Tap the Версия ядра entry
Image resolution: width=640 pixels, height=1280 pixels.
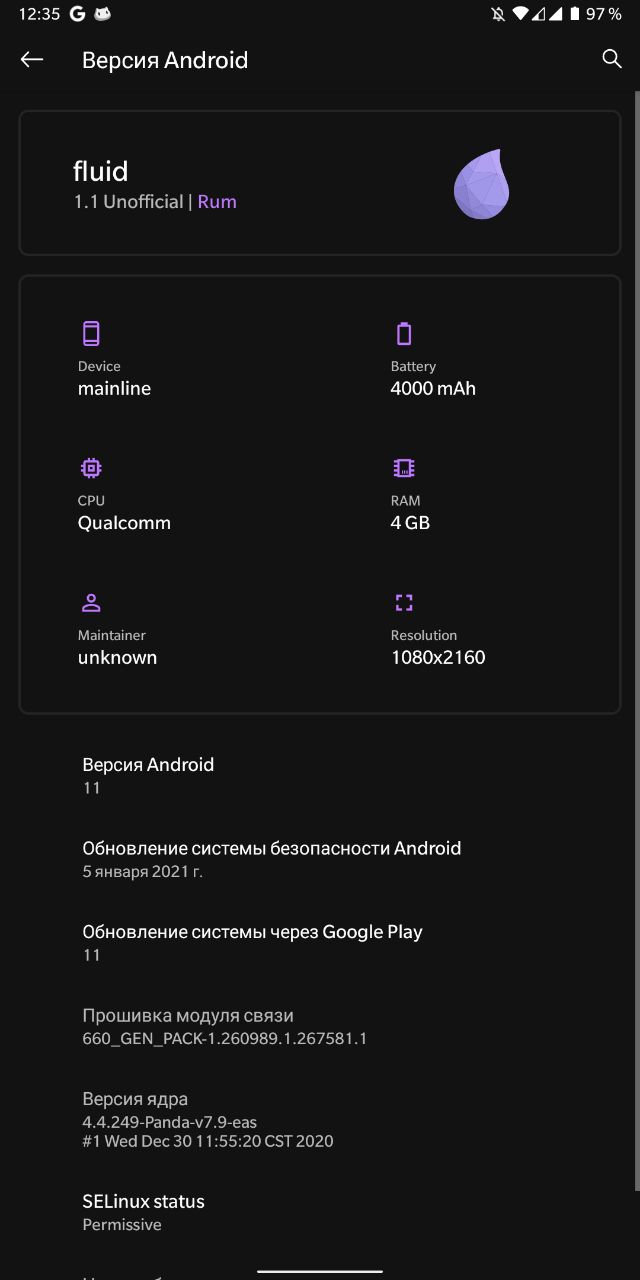click(x=320, y=1119)
